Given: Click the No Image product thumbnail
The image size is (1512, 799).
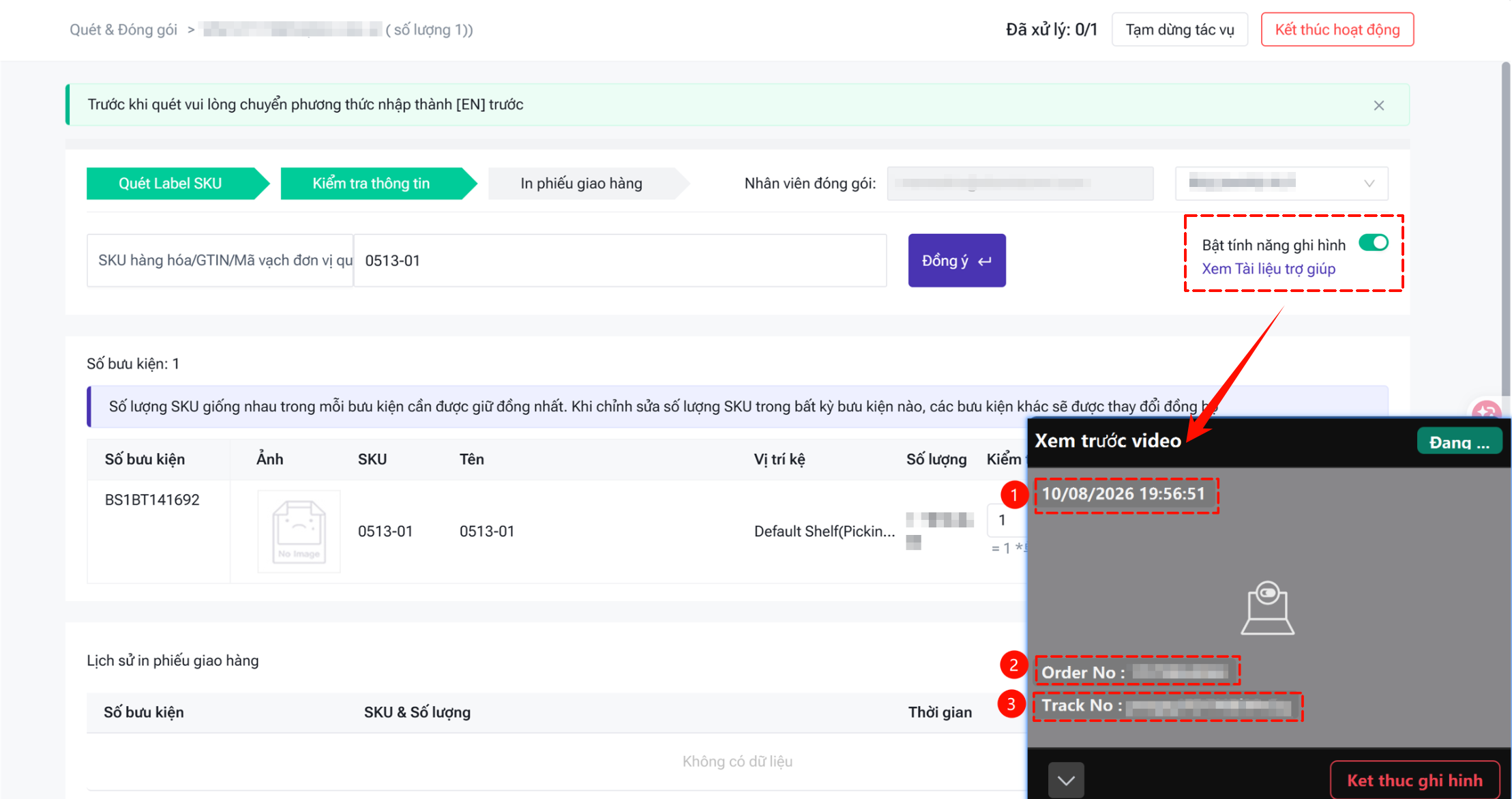Looking at the screenshot, I should 299,532.
